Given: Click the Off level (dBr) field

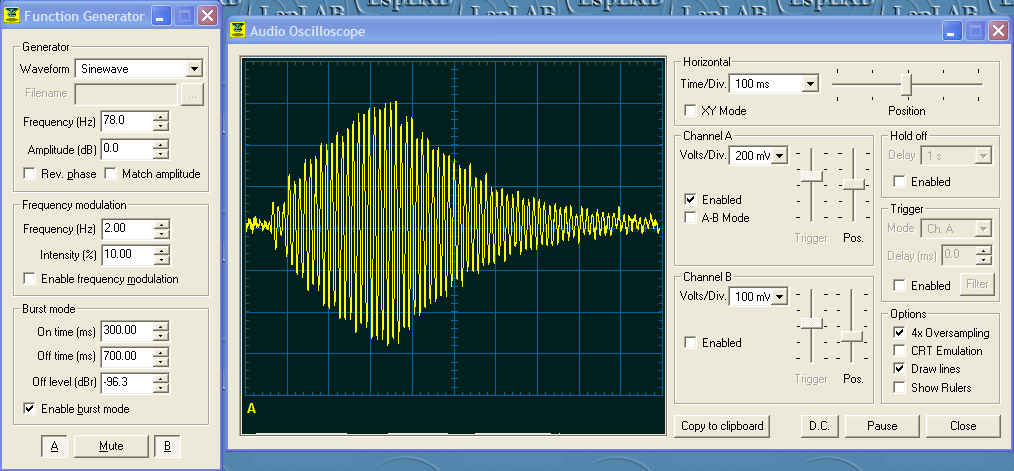Looking at the screenshot, I should click(127, 382).
